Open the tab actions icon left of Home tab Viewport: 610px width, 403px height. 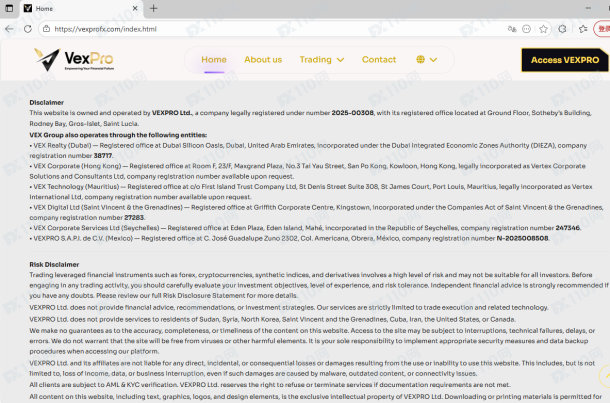(9, 8)
